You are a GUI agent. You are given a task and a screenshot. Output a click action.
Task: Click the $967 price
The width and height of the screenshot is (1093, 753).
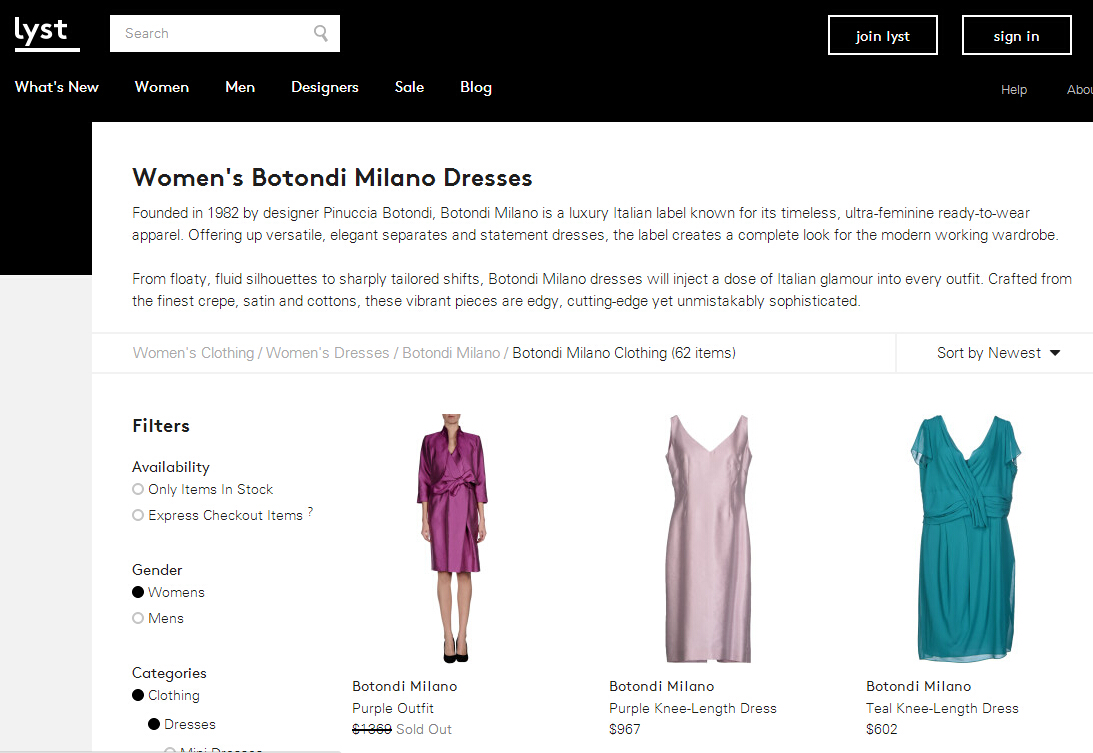click(625, 729)
